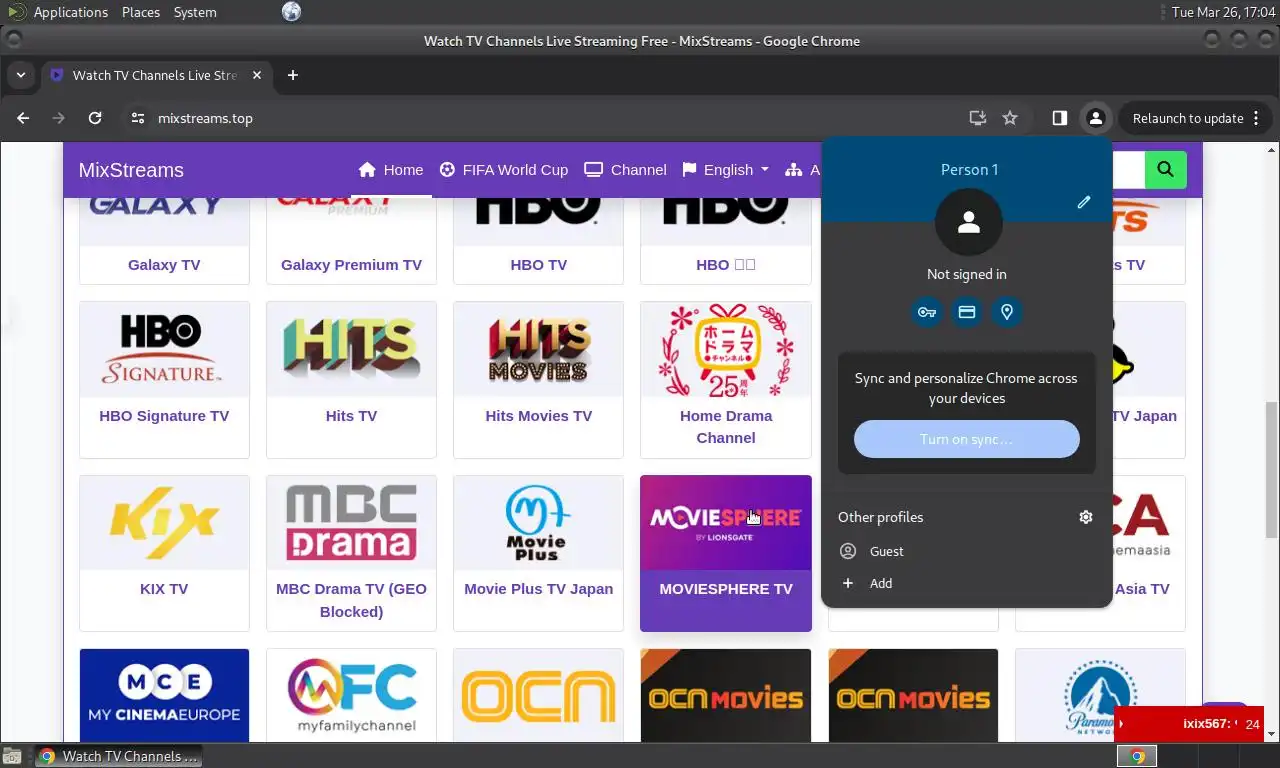This screenshot has width=1280, height=768.
Task: Close the Watch TV Channels tab
Action: [257, 75]
